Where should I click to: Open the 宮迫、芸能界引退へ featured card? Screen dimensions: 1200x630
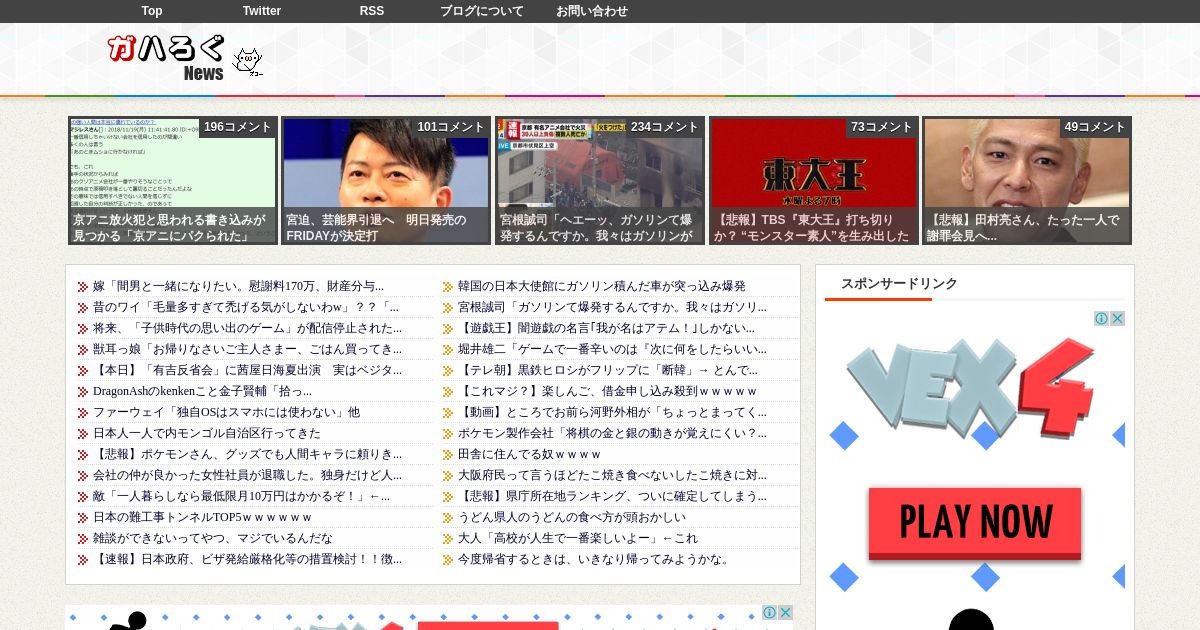386,180
